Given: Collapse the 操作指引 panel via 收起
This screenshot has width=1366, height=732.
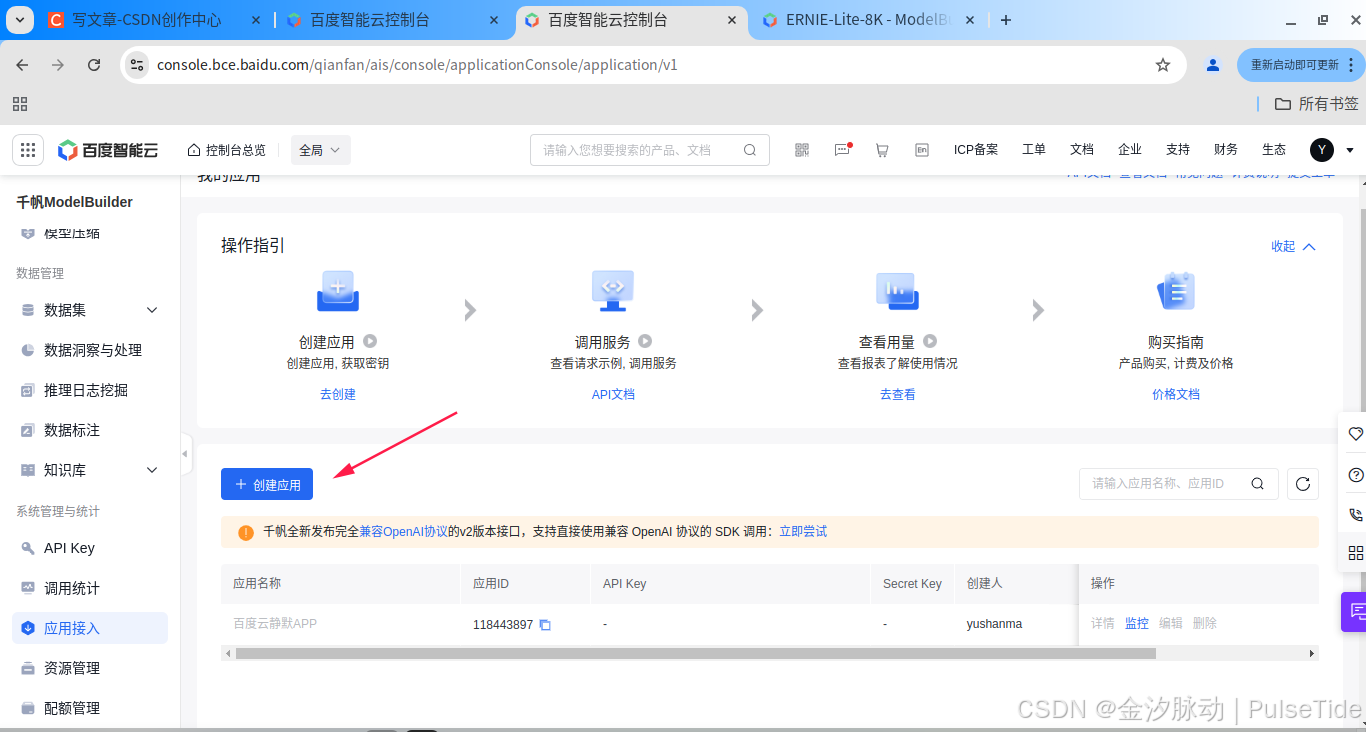Looking at the screenshot, I should point(1293,246).
